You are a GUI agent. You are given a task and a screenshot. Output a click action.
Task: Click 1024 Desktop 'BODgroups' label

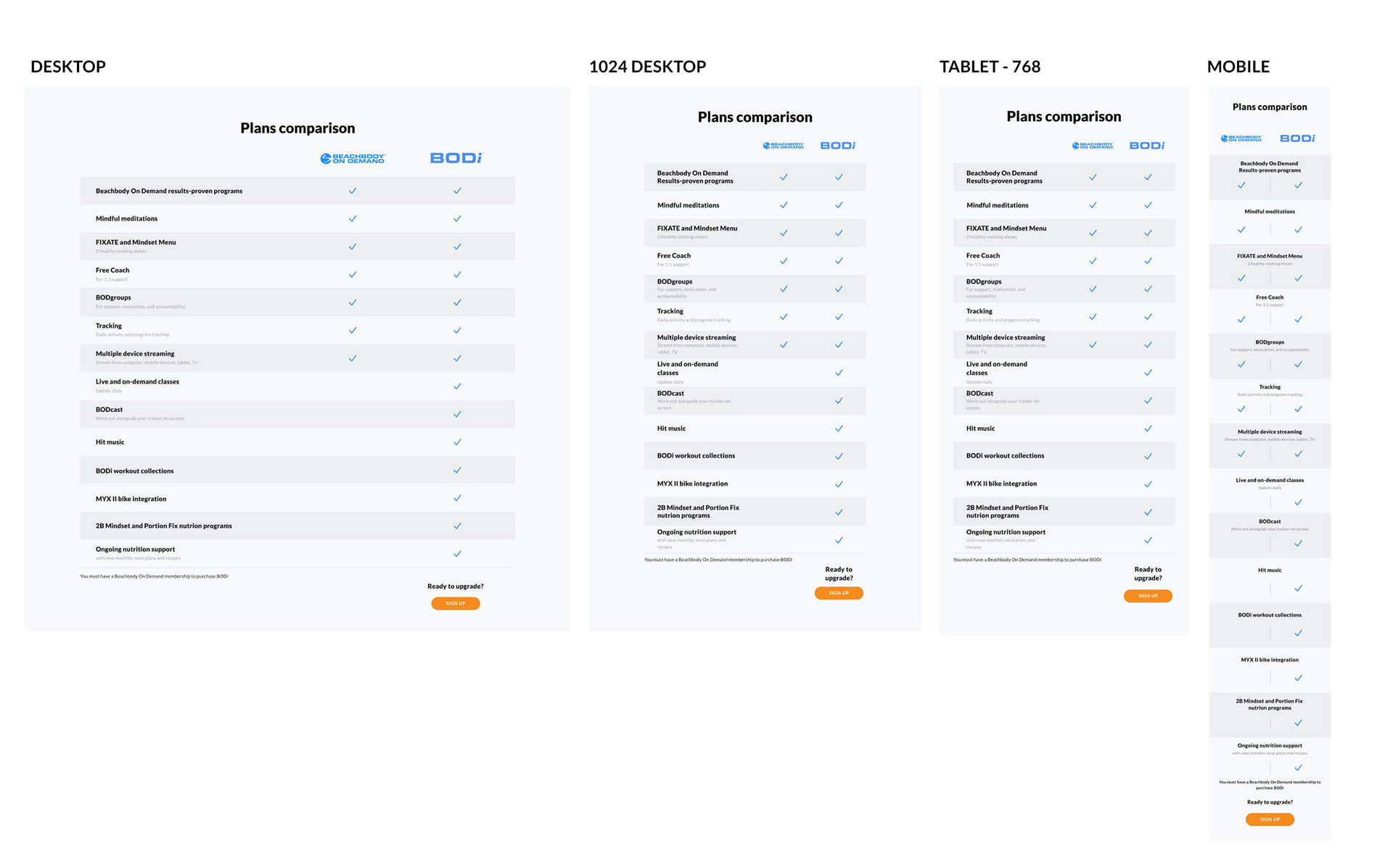click(x=675, y=281)
